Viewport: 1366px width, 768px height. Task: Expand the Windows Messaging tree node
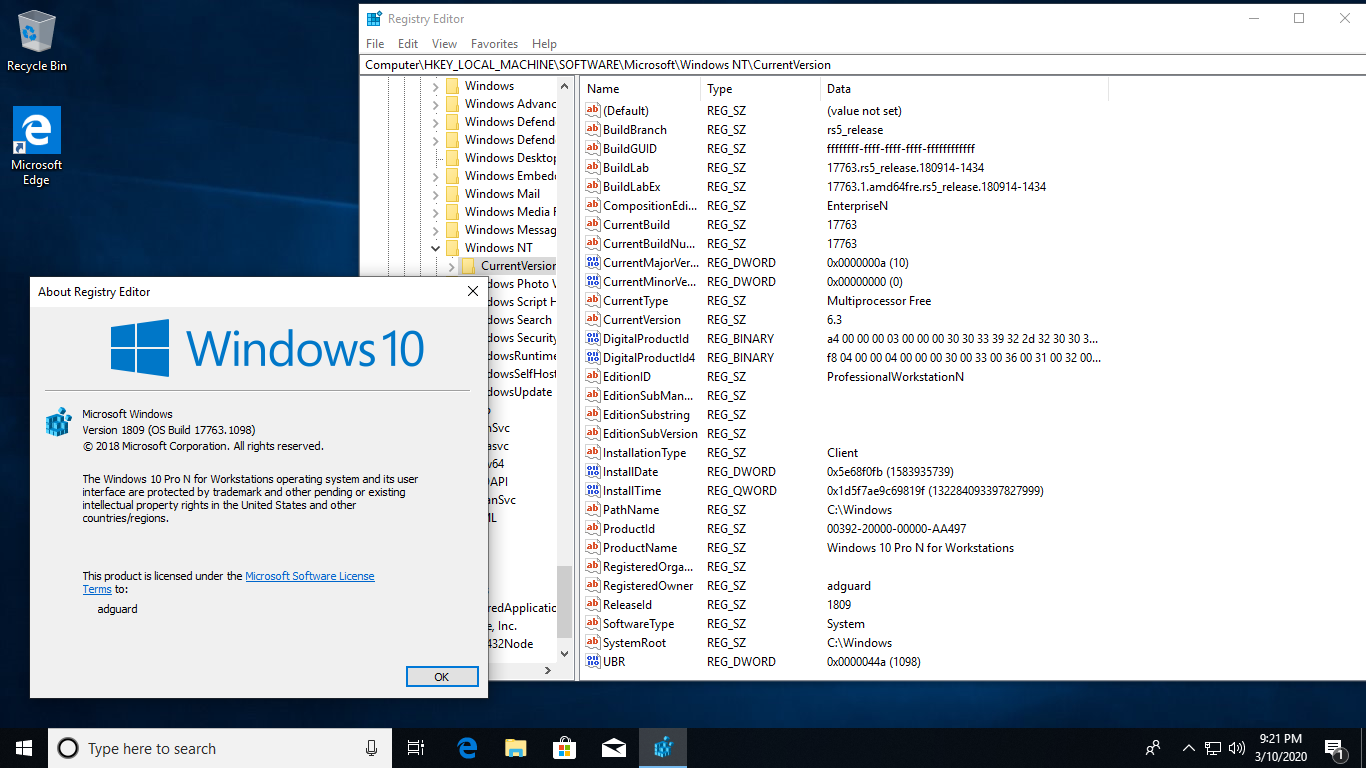(435, 230)
